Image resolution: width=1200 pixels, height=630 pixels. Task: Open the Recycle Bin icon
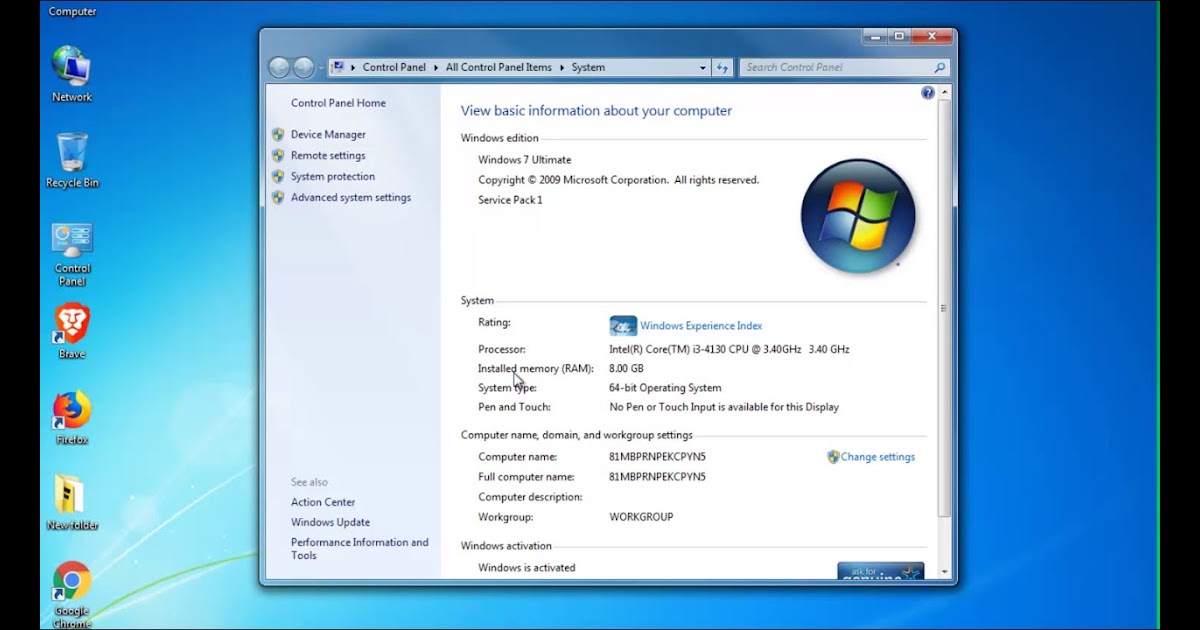click(72, 160)
